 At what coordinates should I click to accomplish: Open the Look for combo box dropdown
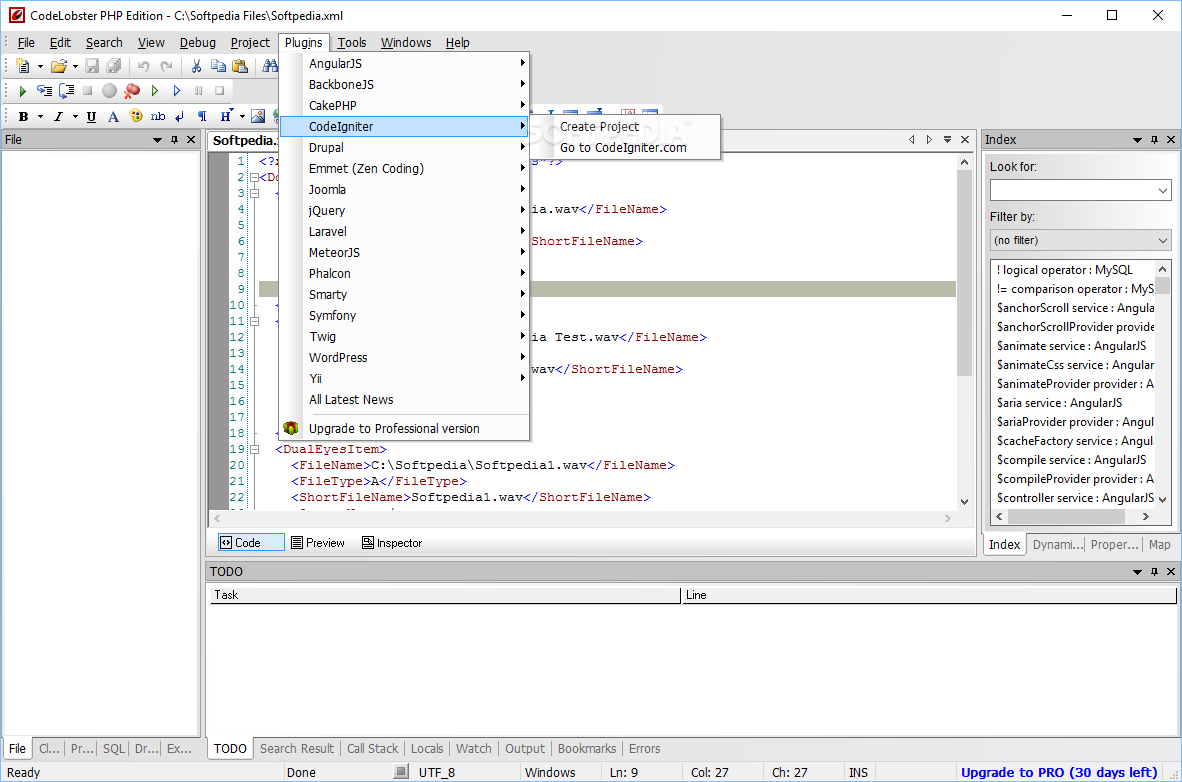click(1162, 191)
